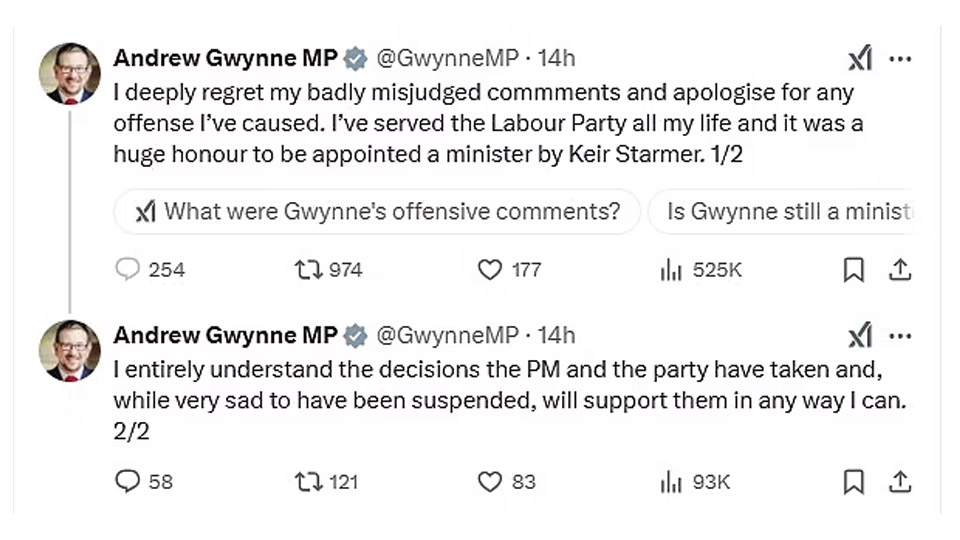Open Grok icon on the second tweet
The width and height of the screenshot is (960, 540).
point(860,336)
